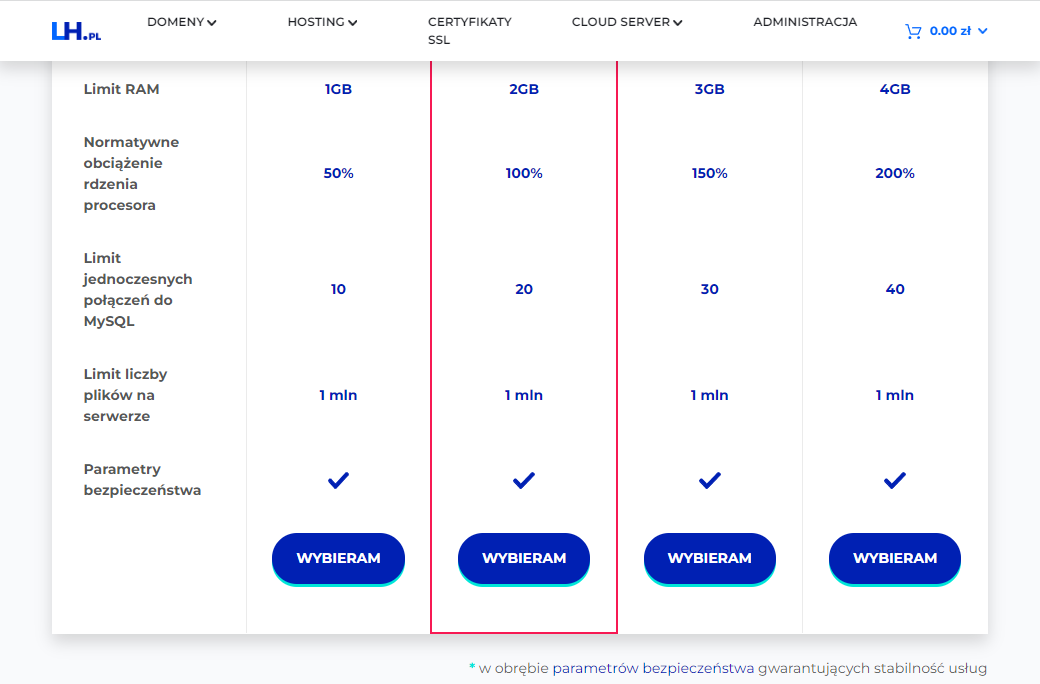1040x684 pixels.
Task: Expand the Domeny dropdown menu
Action: coord(182,22)
